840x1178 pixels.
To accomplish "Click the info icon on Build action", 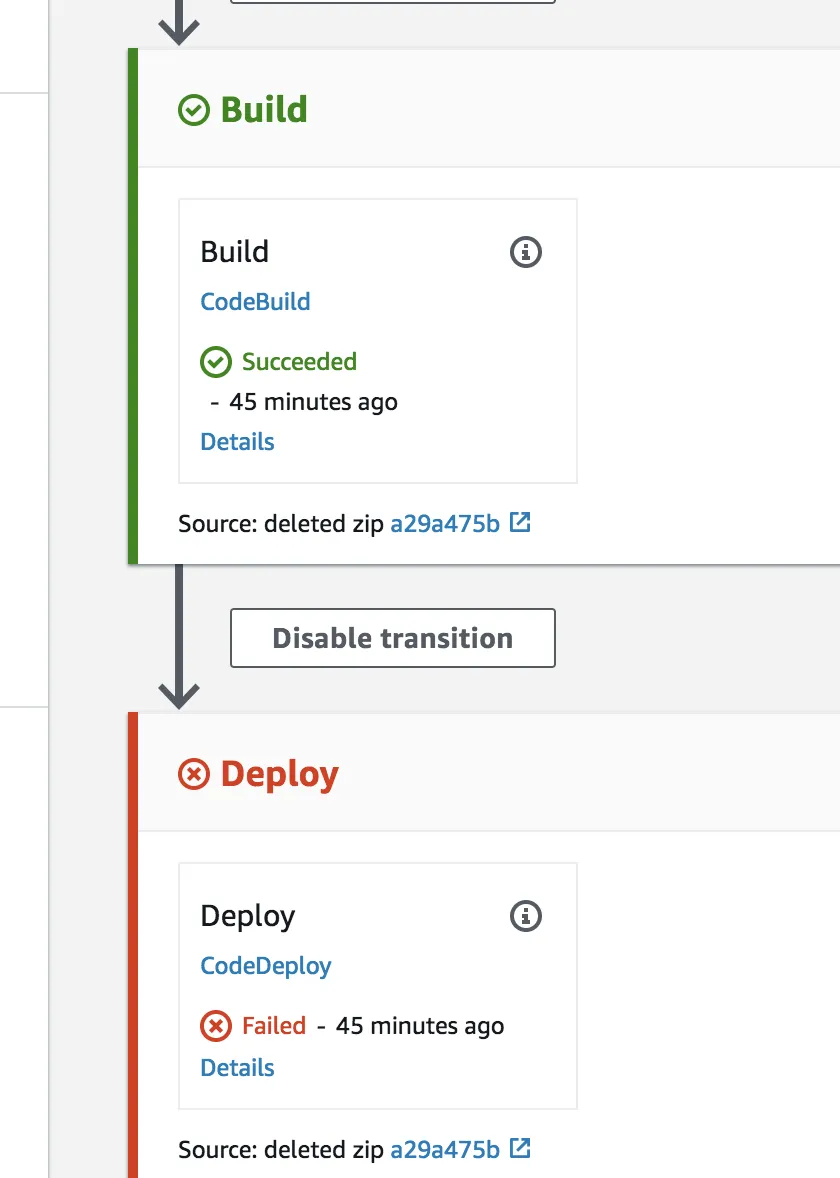I will click(526, 252).
